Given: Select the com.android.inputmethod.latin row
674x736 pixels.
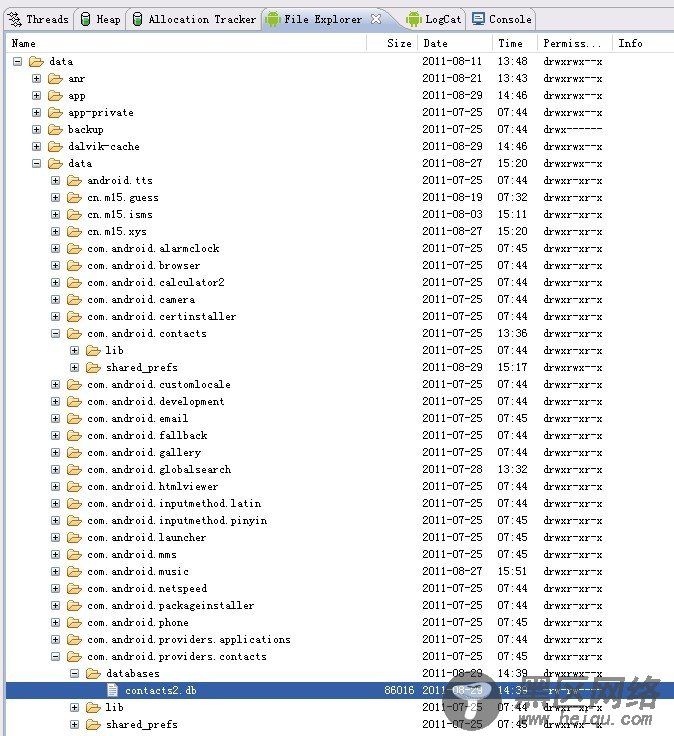Looking at the screenshot, I should pos(340,503).
